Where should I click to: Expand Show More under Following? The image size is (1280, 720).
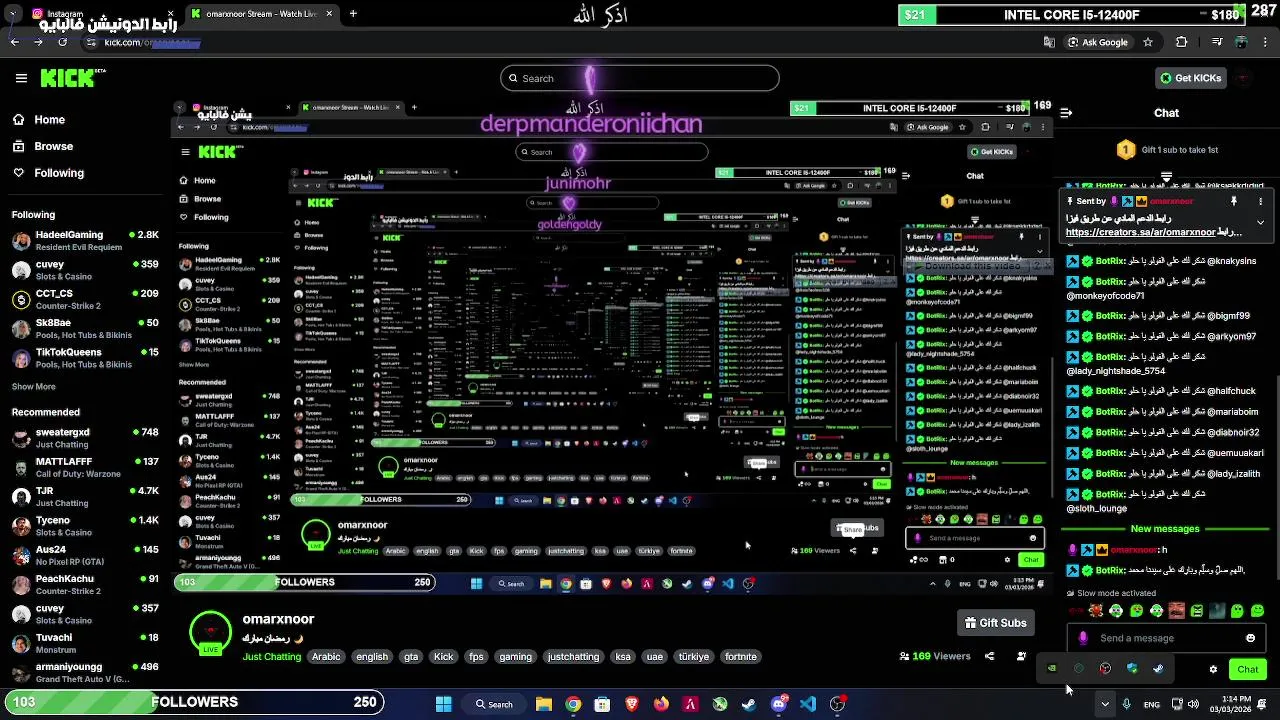click(33, 387)
